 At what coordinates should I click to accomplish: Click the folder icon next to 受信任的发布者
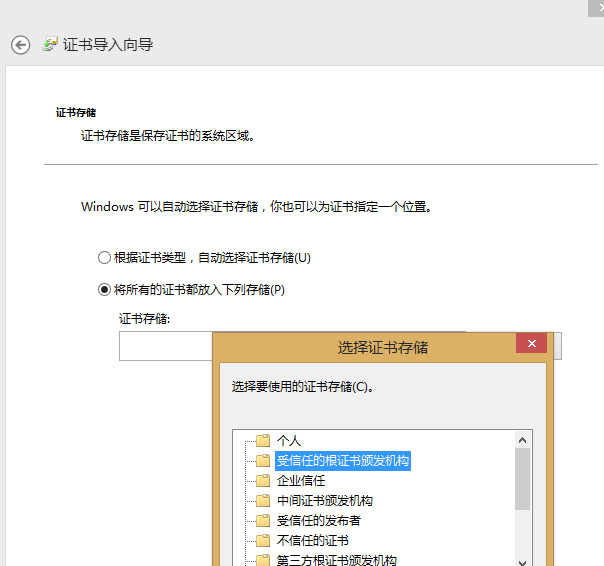(263, 521)
